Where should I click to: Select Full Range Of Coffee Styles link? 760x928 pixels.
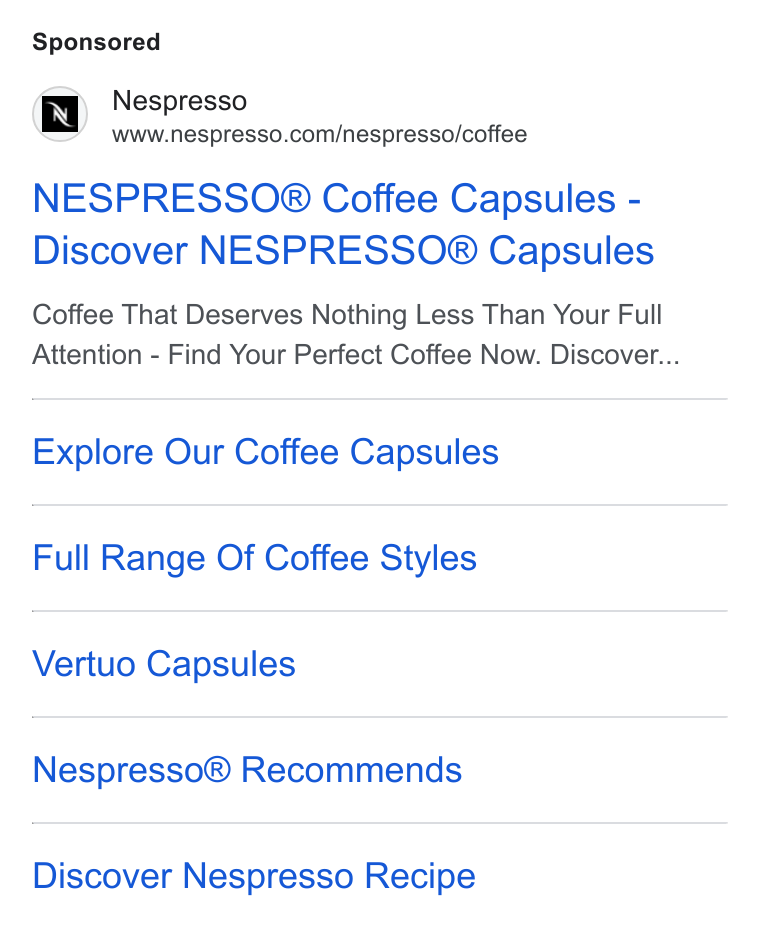(255, 558)
